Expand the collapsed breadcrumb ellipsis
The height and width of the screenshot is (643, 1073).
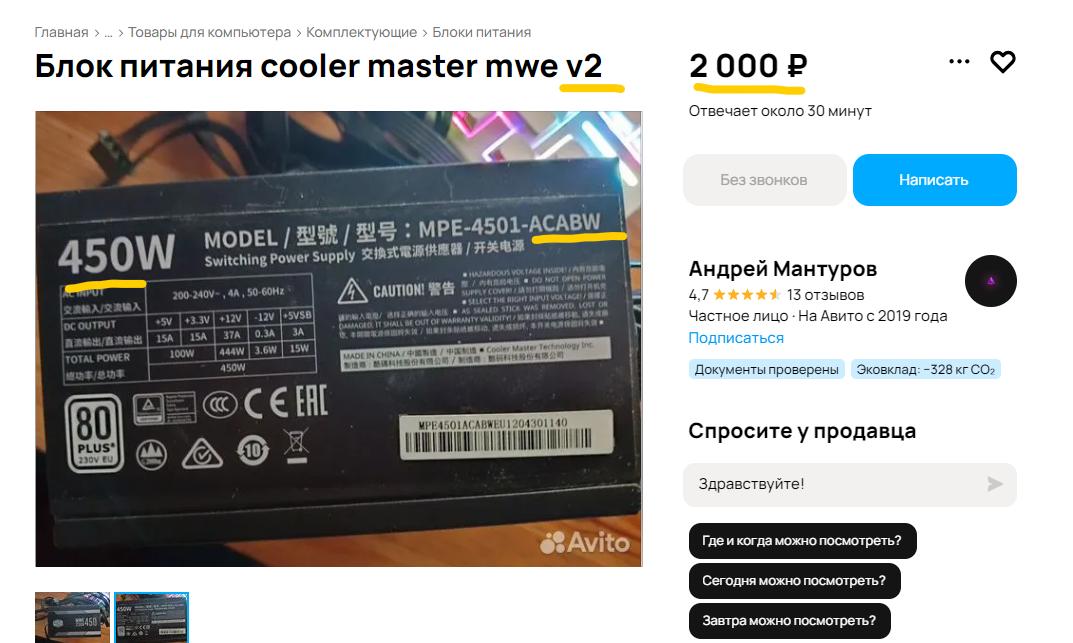click(108, 32)
